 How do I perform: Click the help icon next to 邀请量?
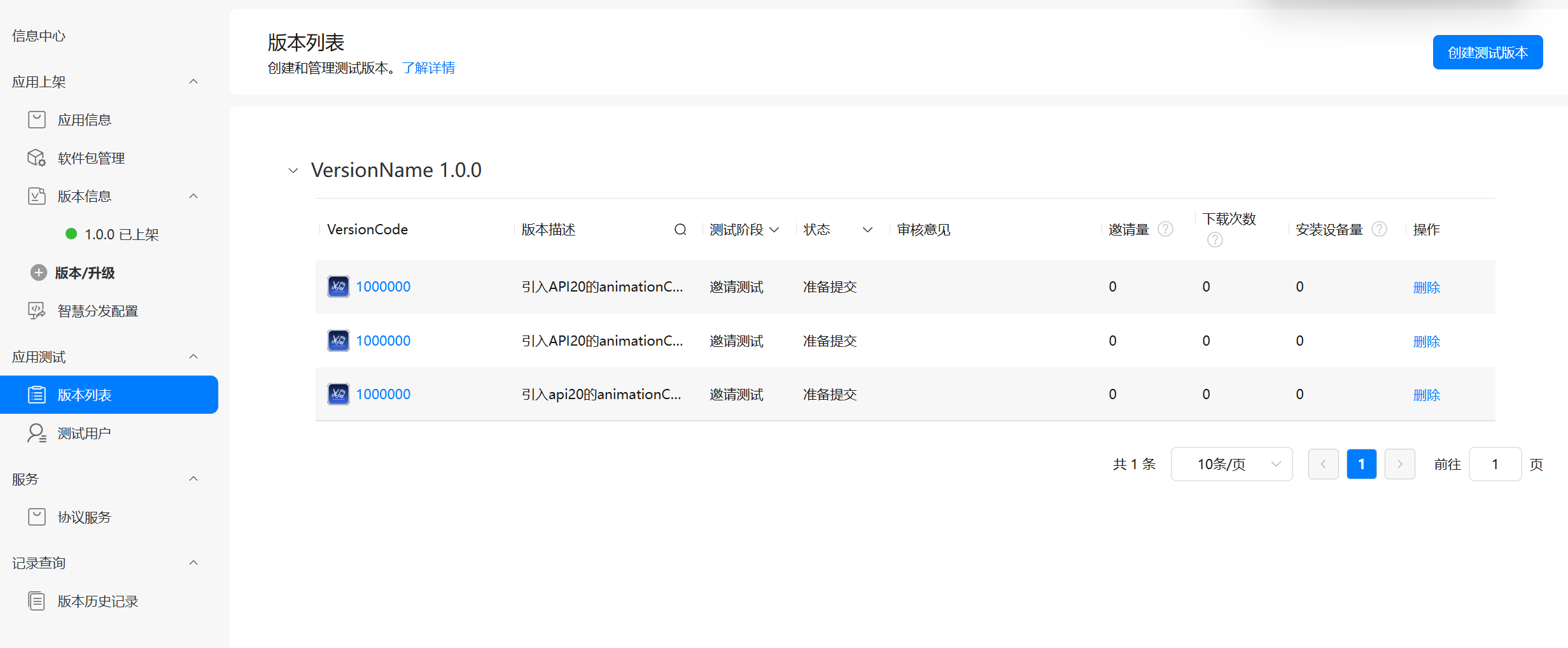(x=1165, y=229)
